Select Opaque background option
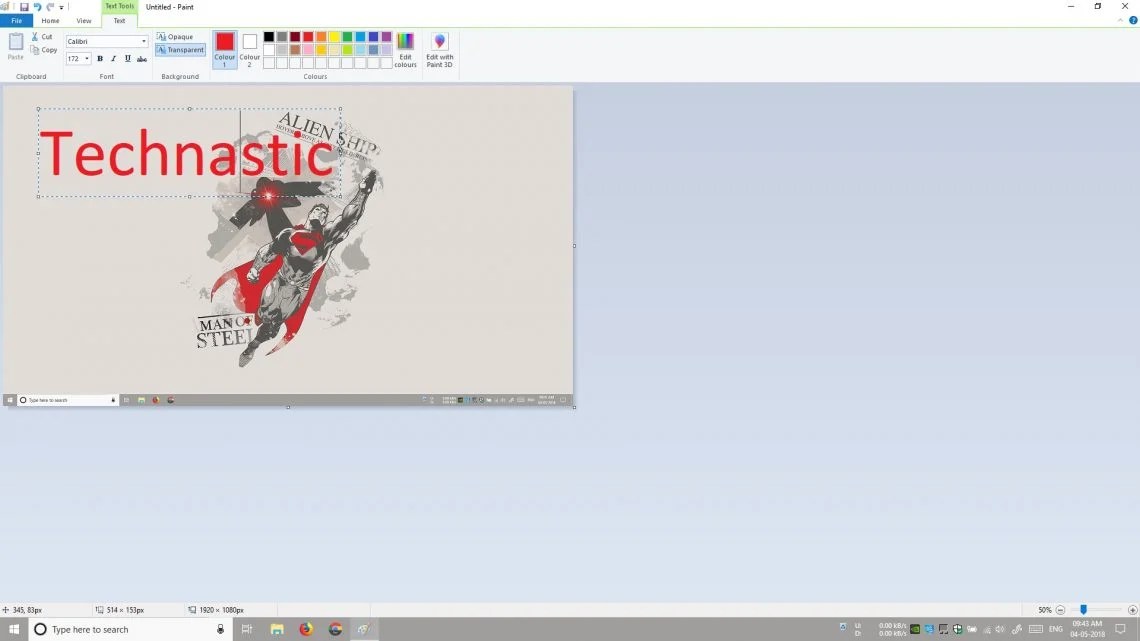The image size is (1140, 641). 175,36
